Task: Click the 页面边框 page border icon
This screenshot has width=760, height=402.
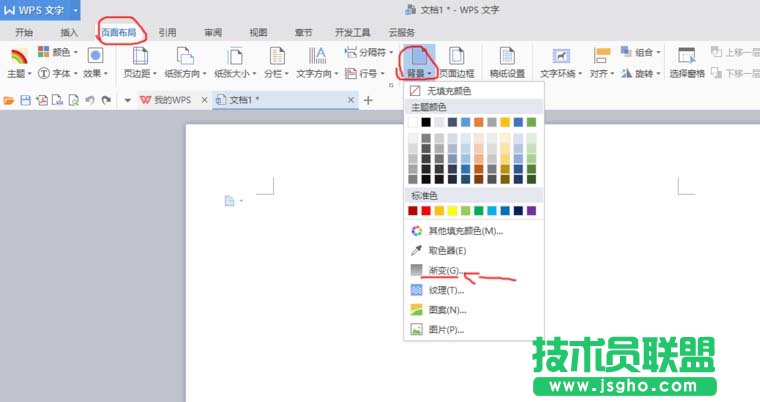Action: click(457, 56)
